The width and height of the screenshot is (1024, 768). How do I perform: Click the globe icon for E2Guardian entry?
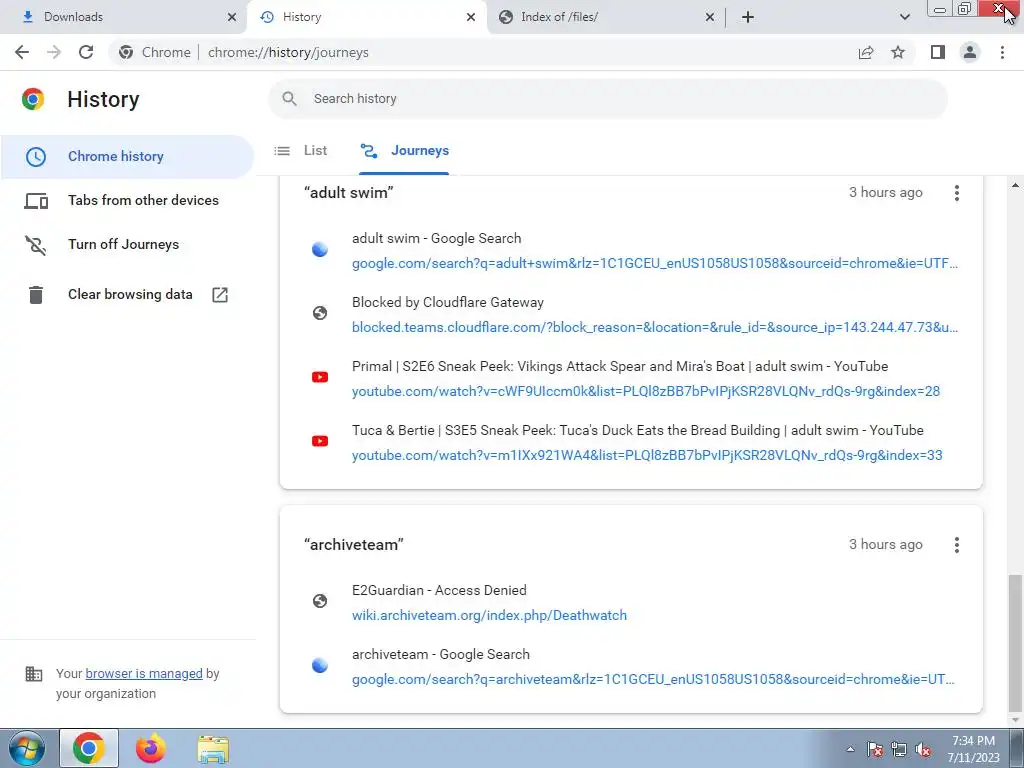click(x=320, y=601)
